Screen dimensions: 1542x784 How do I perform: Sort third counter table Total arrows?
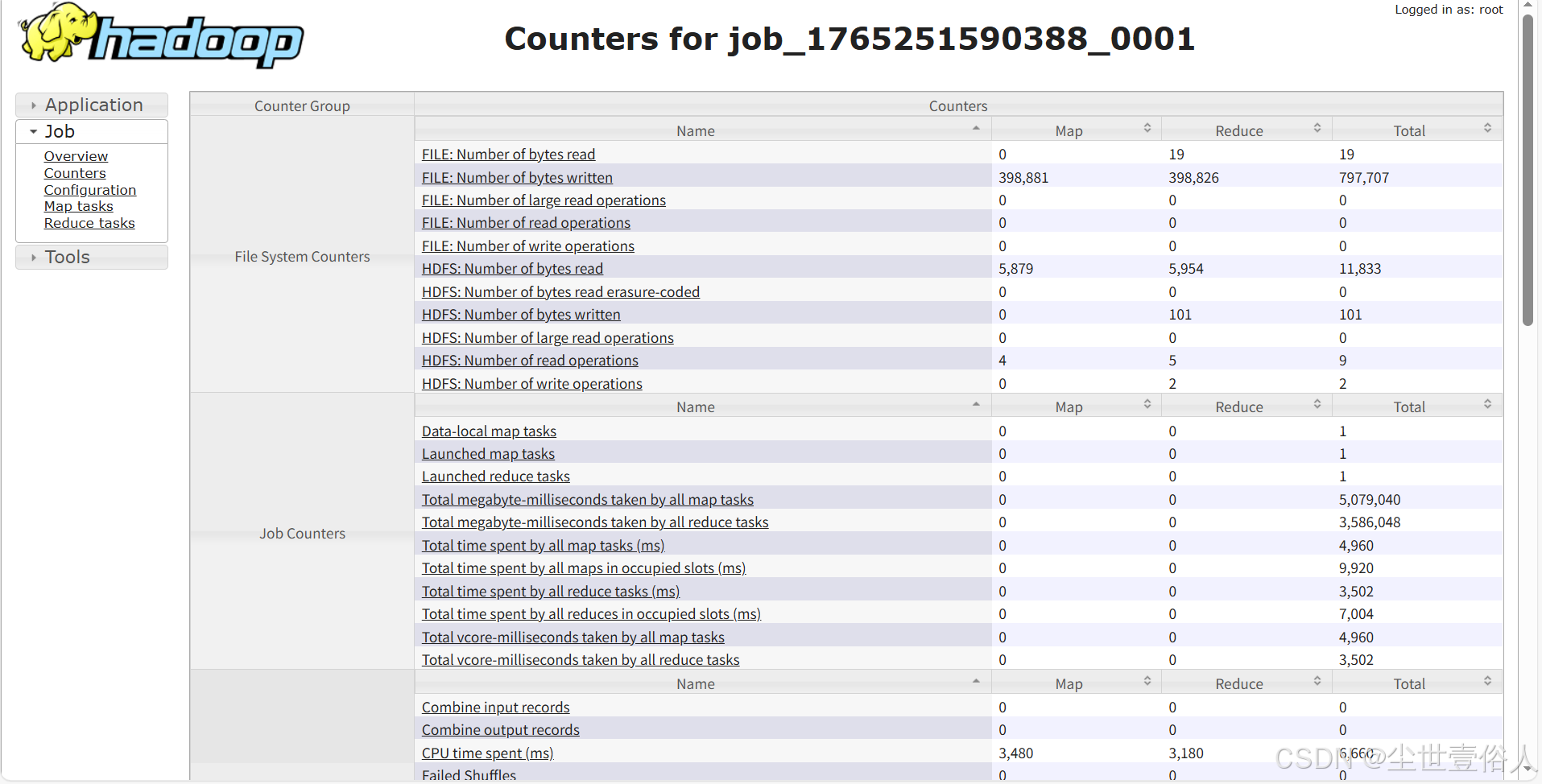coord(1487,682)
